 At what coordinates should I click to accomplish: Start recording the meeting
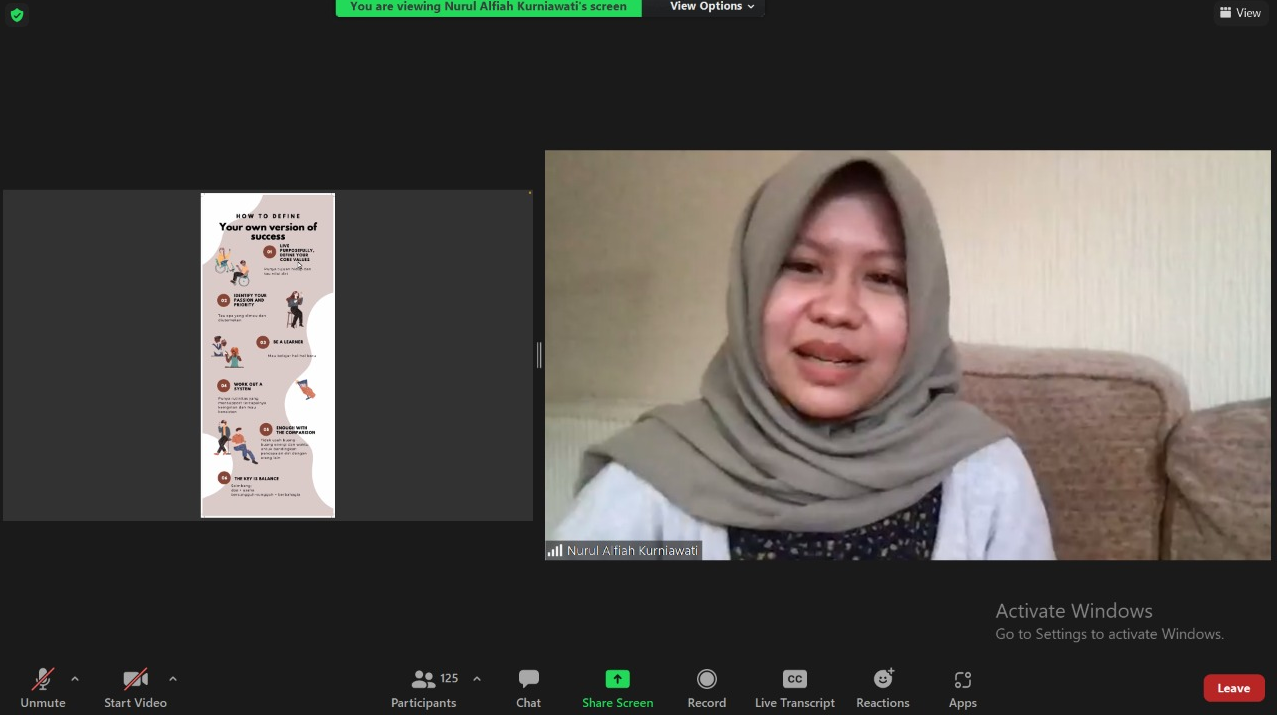tap(706, 688)
